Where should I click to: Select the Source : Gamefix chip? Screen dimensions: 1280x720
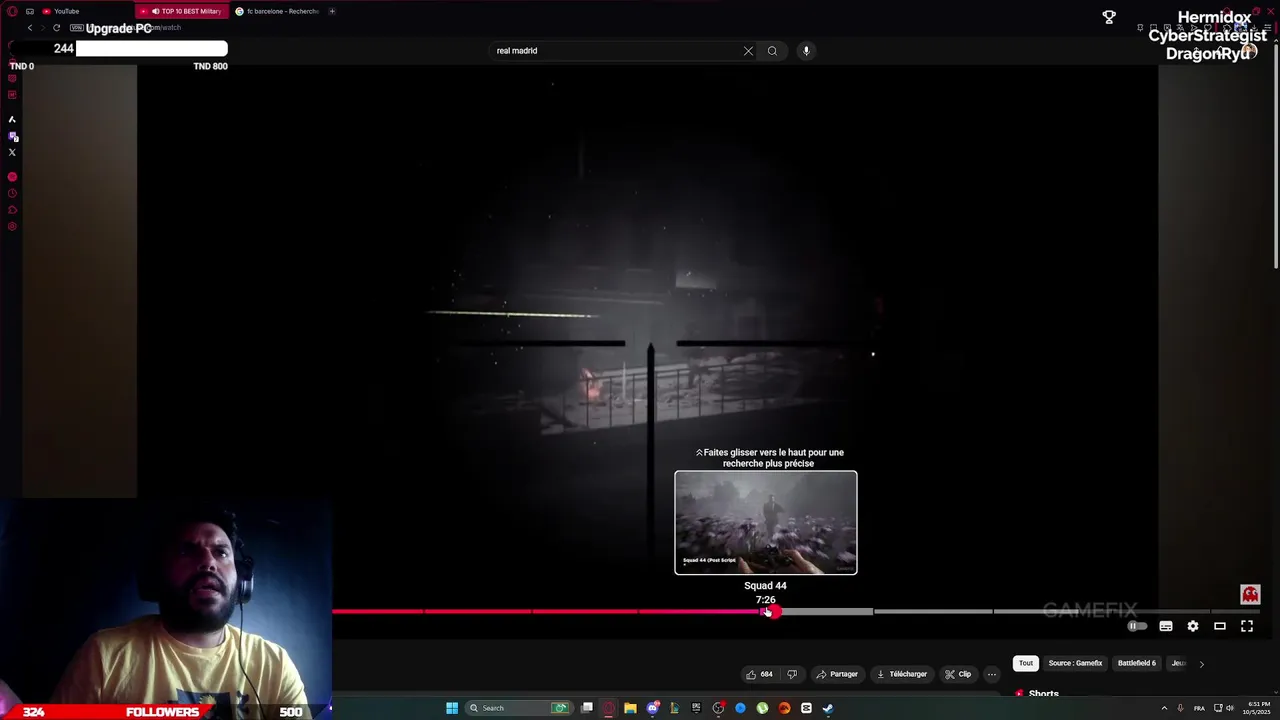pyautogui.click(x=1075, y=663)
